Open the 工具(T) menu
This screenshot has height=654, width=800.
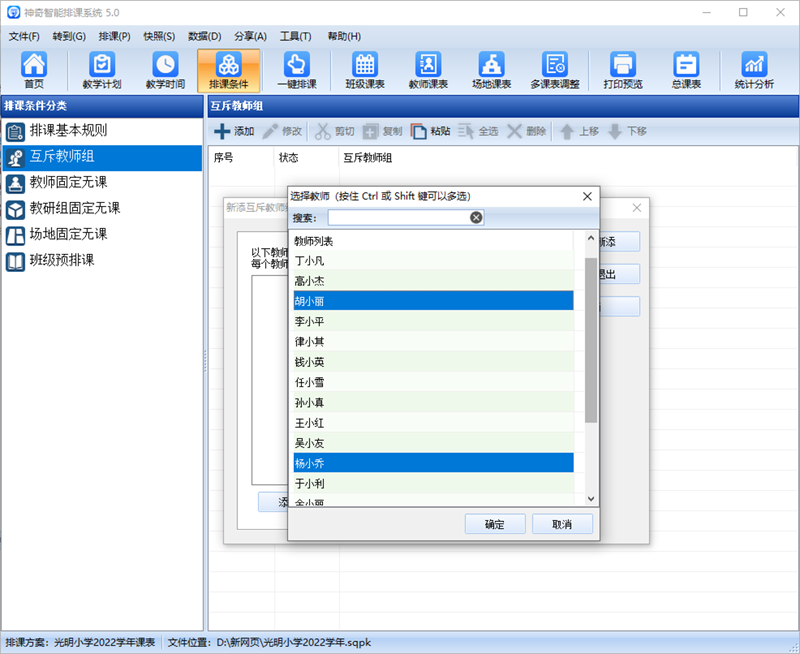pos(295,37)
